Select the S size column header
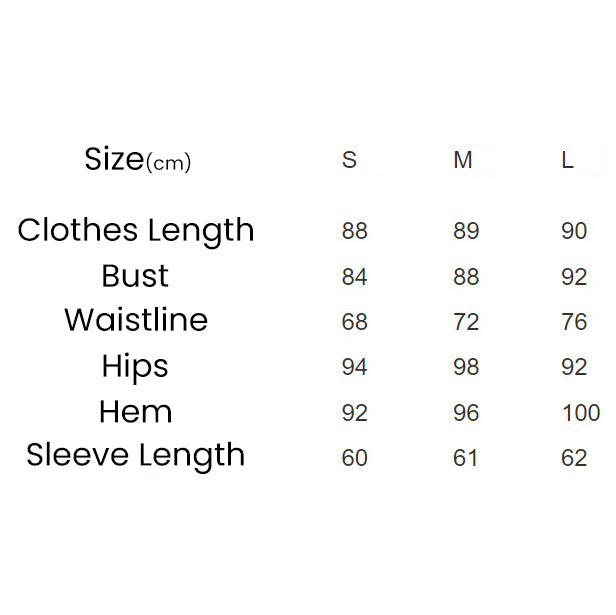The width and height of the screenshot is (616, 615). (x=349, y=161)
